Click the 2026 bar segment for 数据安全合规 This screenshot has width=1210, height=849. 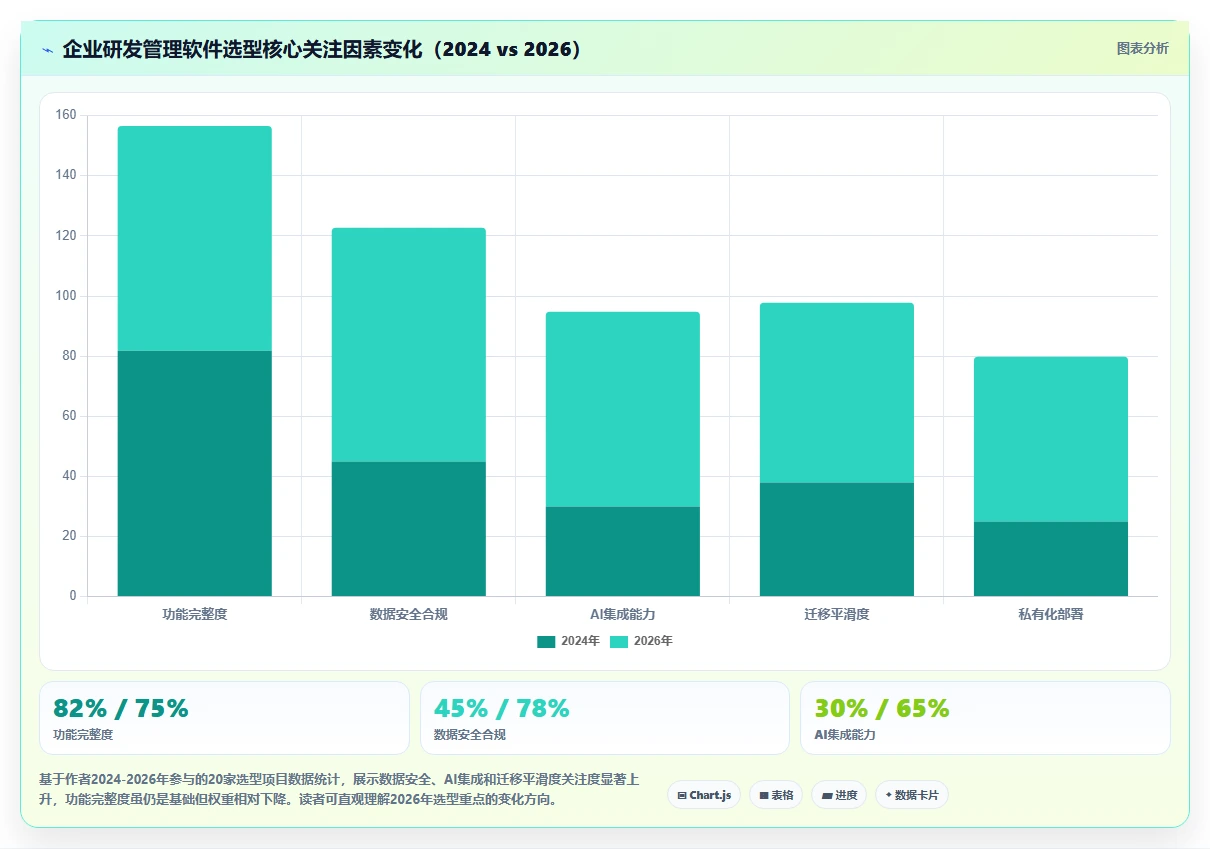409,345
